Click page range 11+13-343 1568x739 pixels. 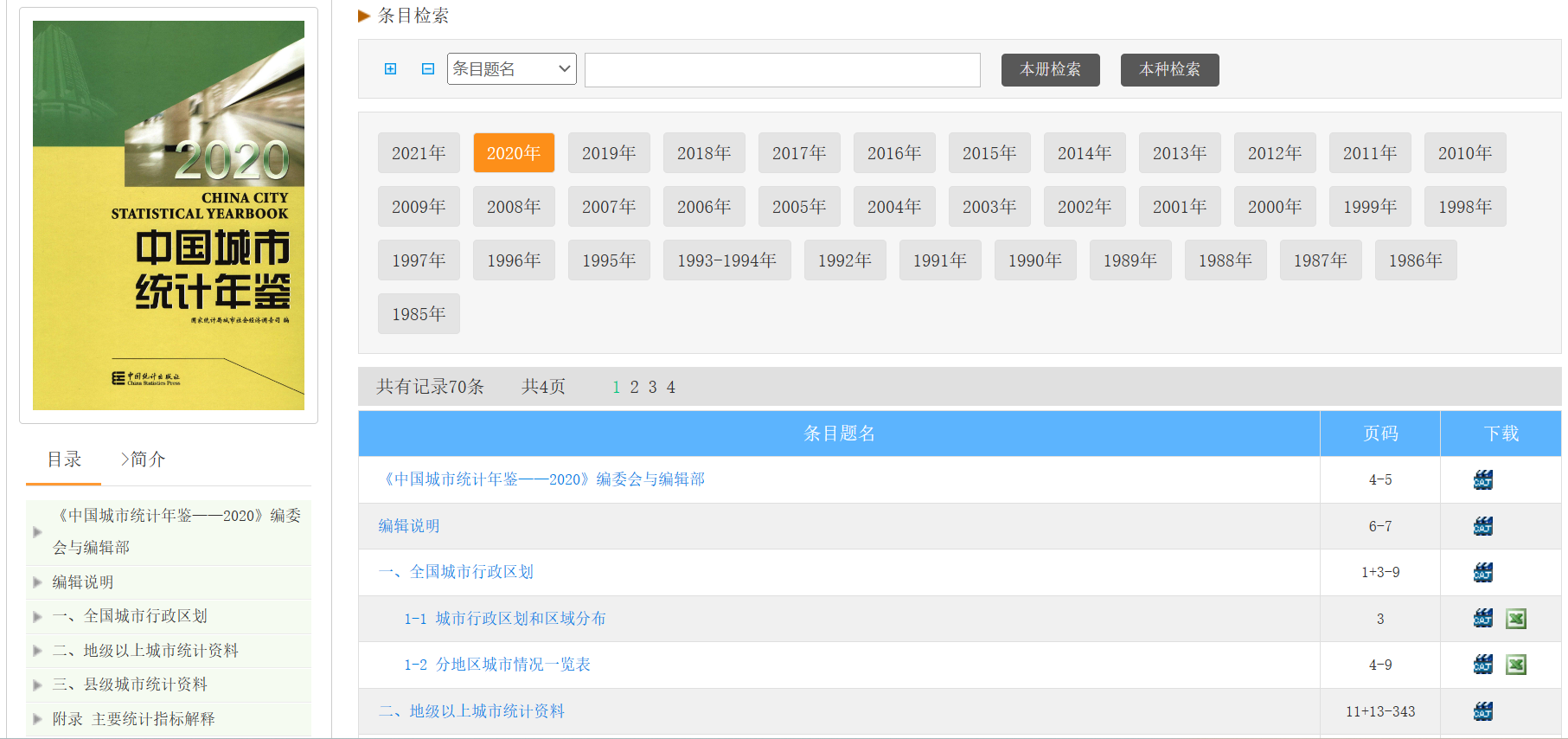pyautogui.click(x=1380, y=711)
